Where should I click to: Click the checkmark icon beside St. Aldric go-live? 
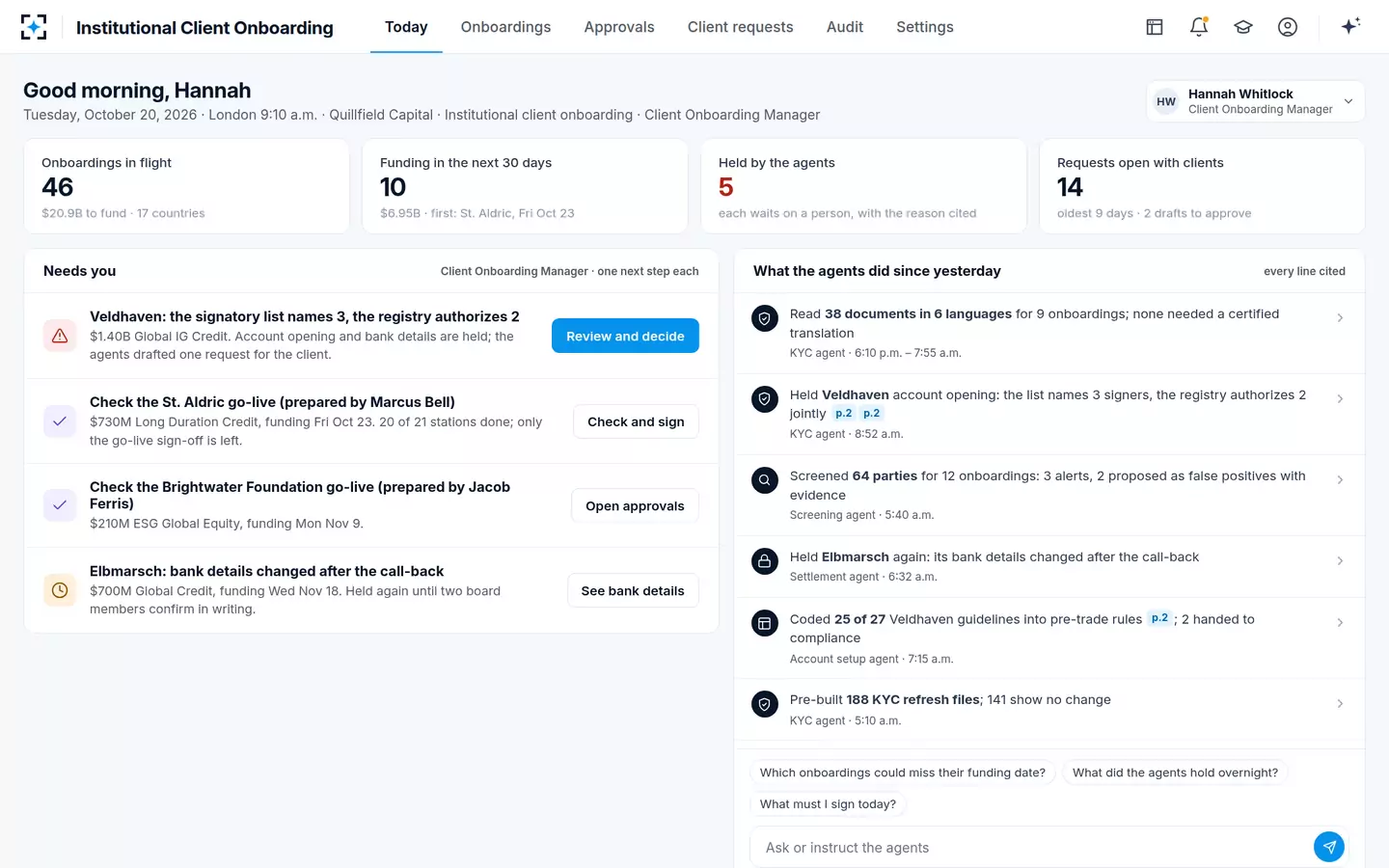pyautogui.click(x=60, y=421)
